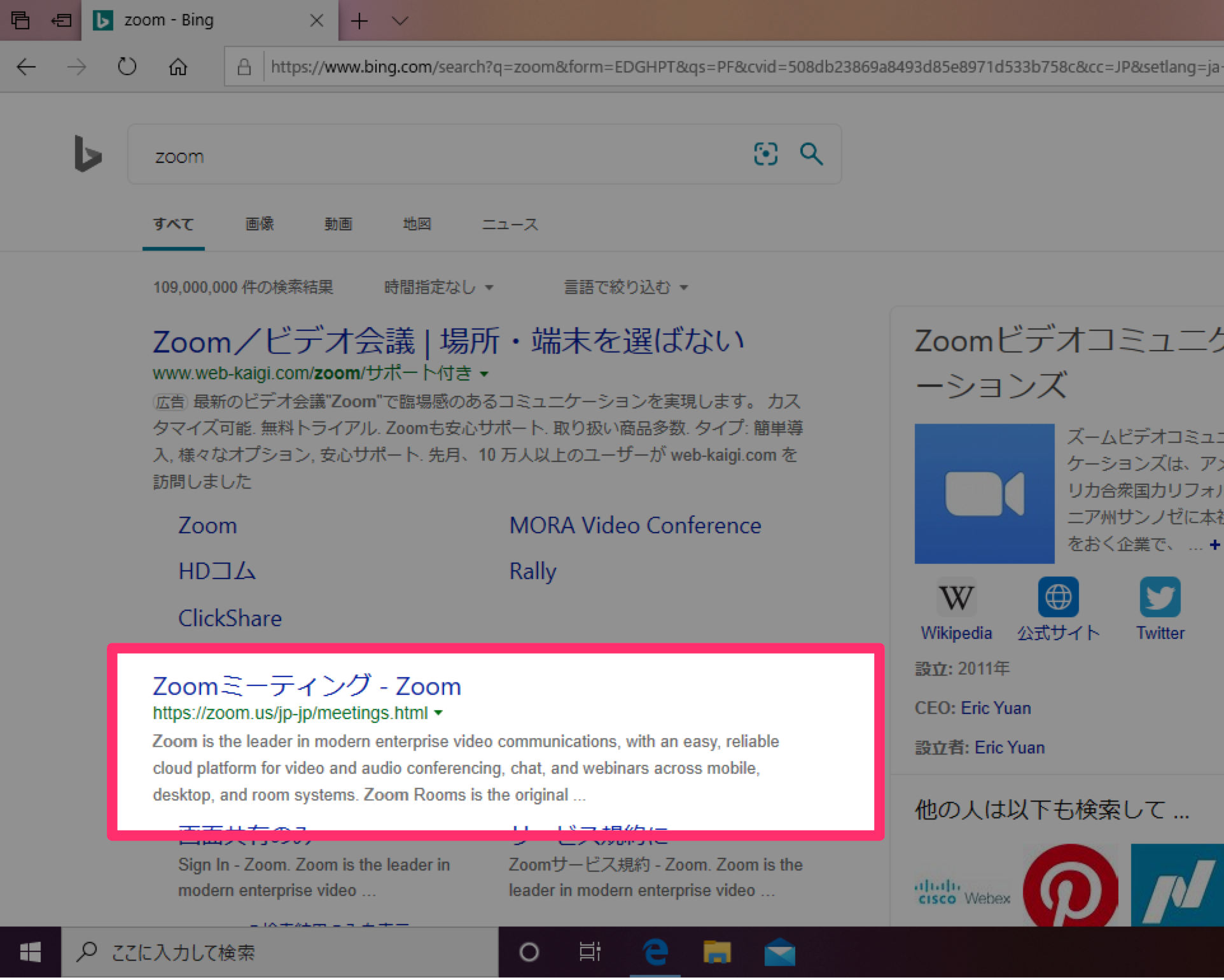
Task: Click the padlock security icon in address bar
Action: coord(244,66)
